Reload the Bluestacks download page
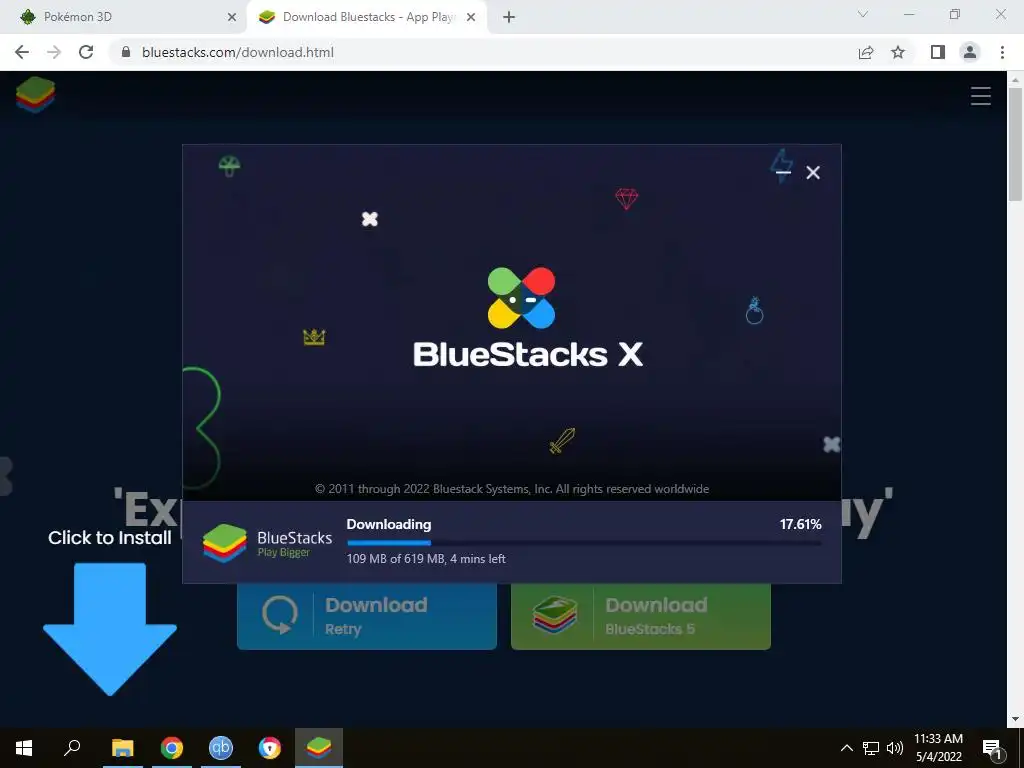Image resolution: width=1024 pixels, height=768 pixels. (86, 52)
